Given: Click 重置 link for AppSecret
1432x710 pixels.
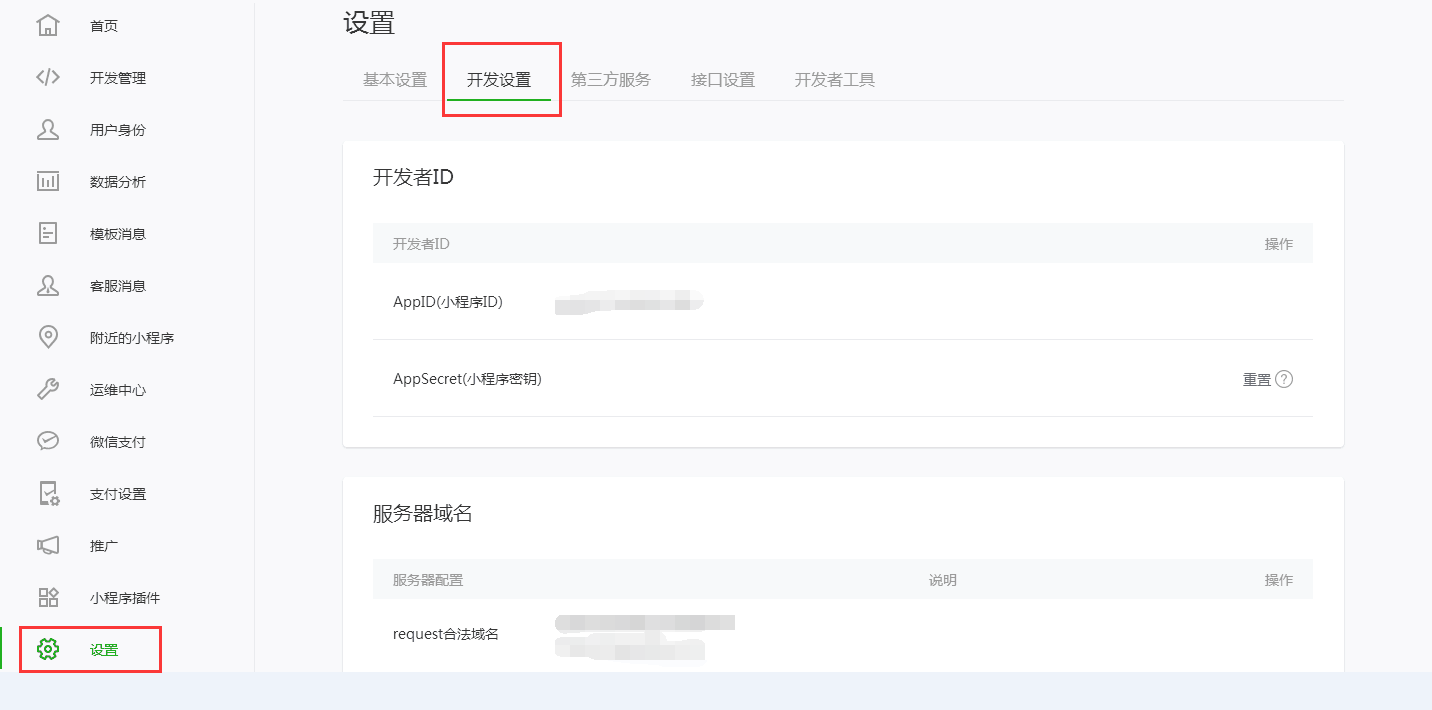Looking at the screenshot, I should 1257,380.
